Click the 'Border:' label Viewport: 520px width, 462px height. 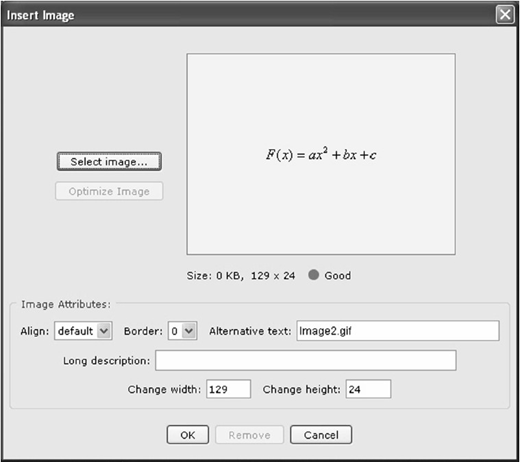(143, 331)
